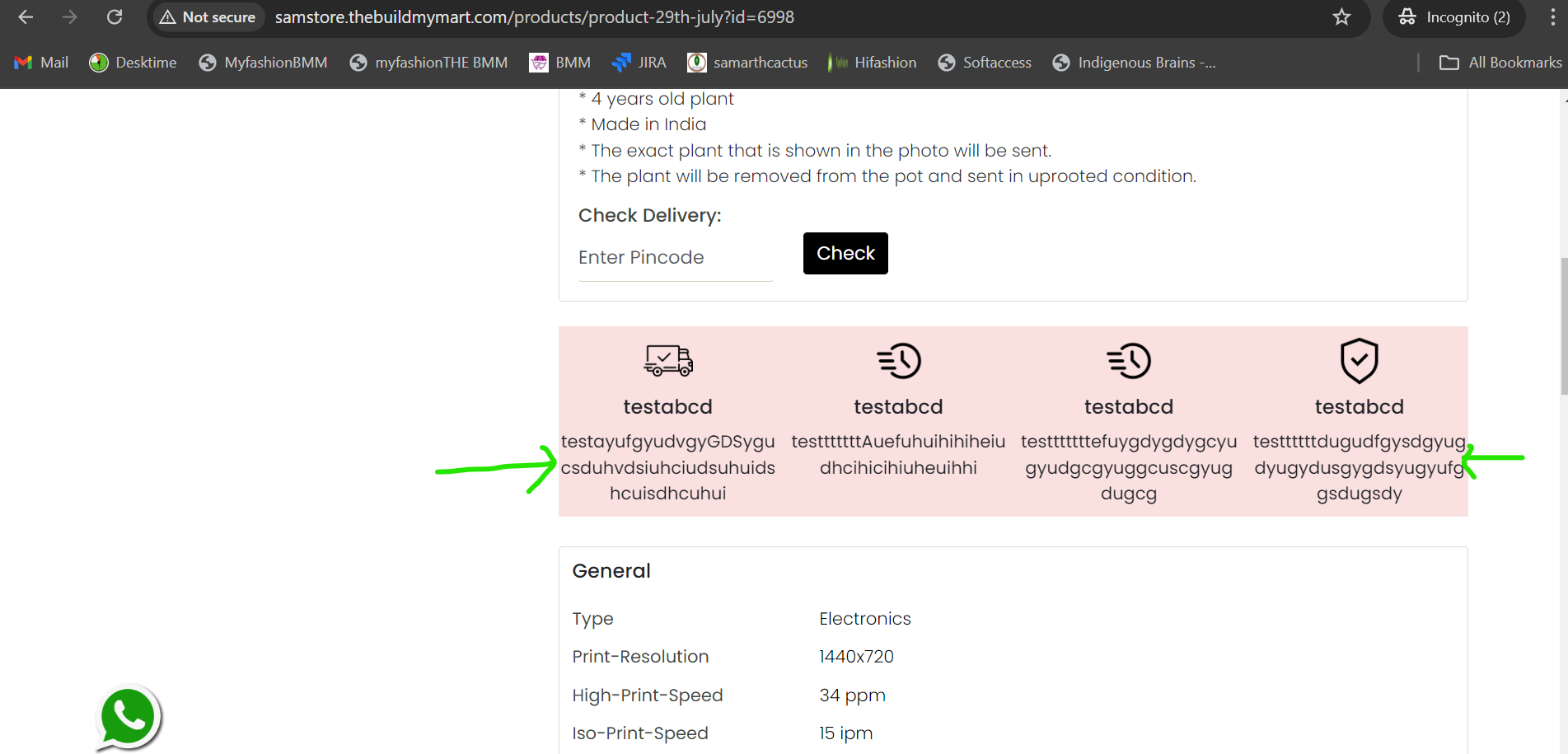Click the 'Check Delivery:' label

click(650, 216)
